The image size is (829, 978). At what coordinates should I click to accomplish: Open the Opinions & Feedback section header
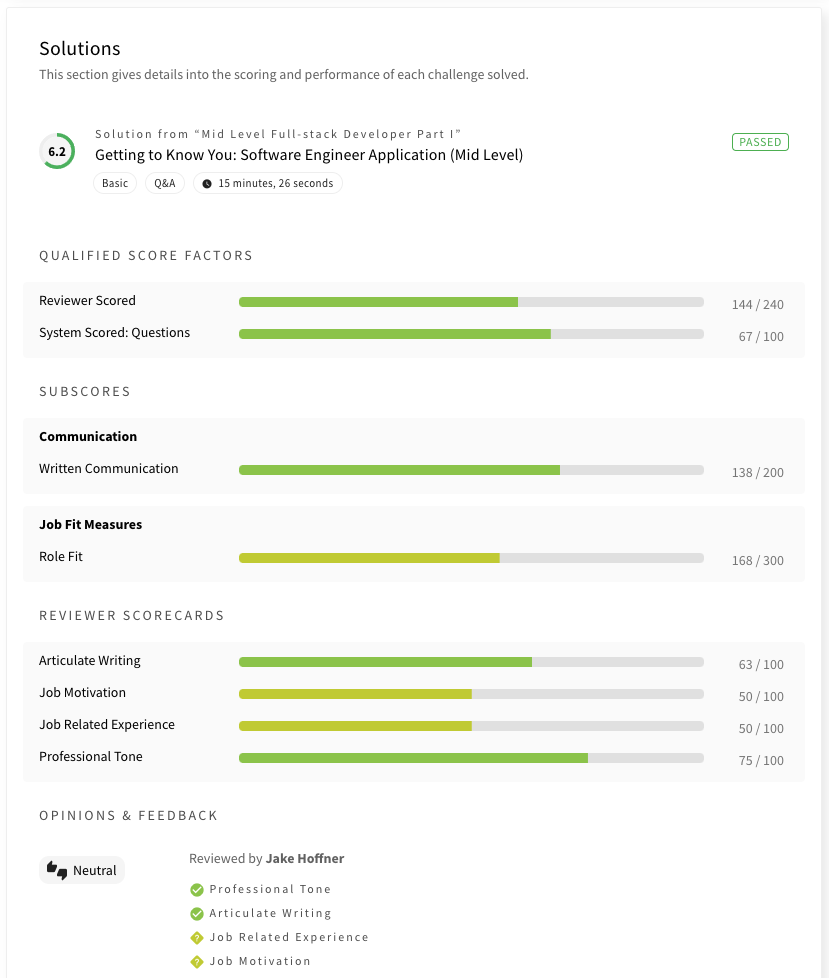pyautogui.click(x=128, y=815)
